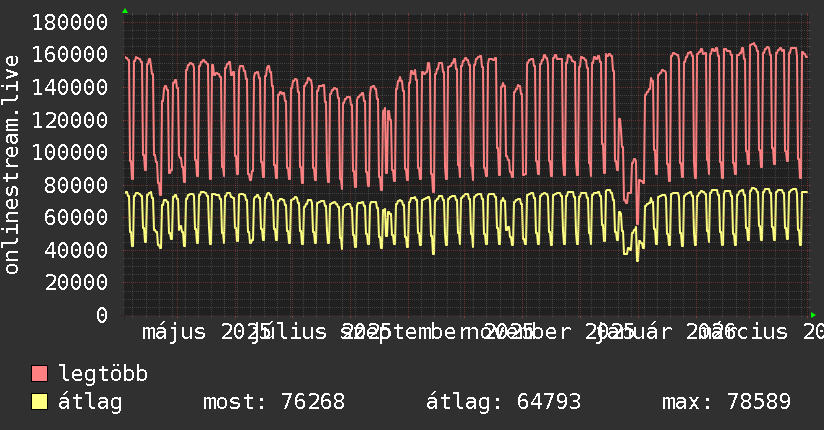Click the 40000 y-axis label
Screen dimensions: 824x430
(x=76, y=250)
